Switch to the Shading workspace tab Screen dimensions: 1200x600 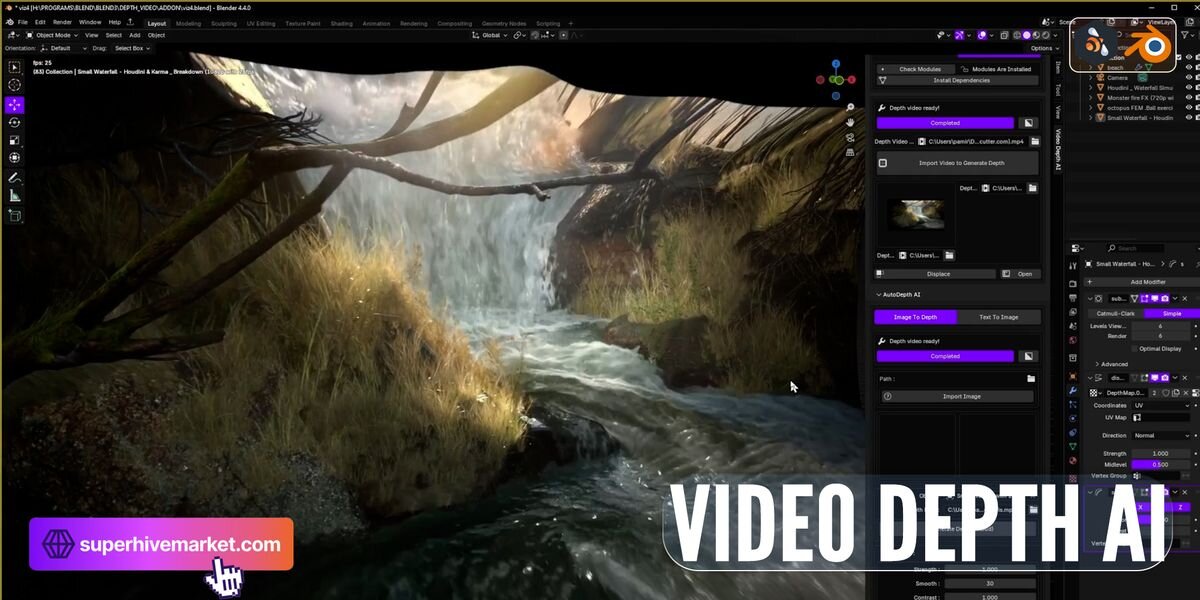(x=341, y=23)
